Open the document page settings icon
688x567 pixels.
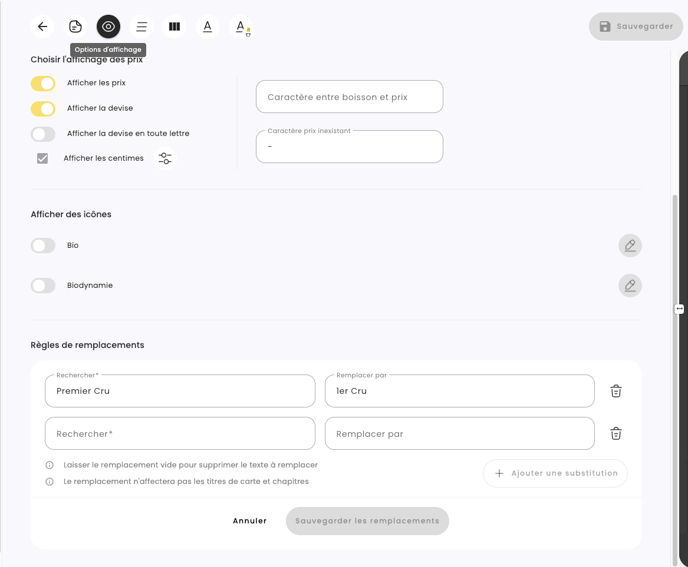75,27
